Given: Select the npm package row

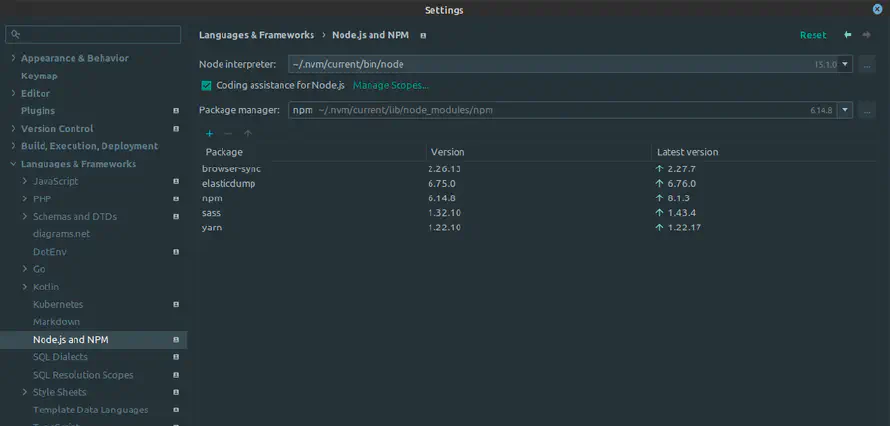Looking at the screenshot, I should [539, 198].
